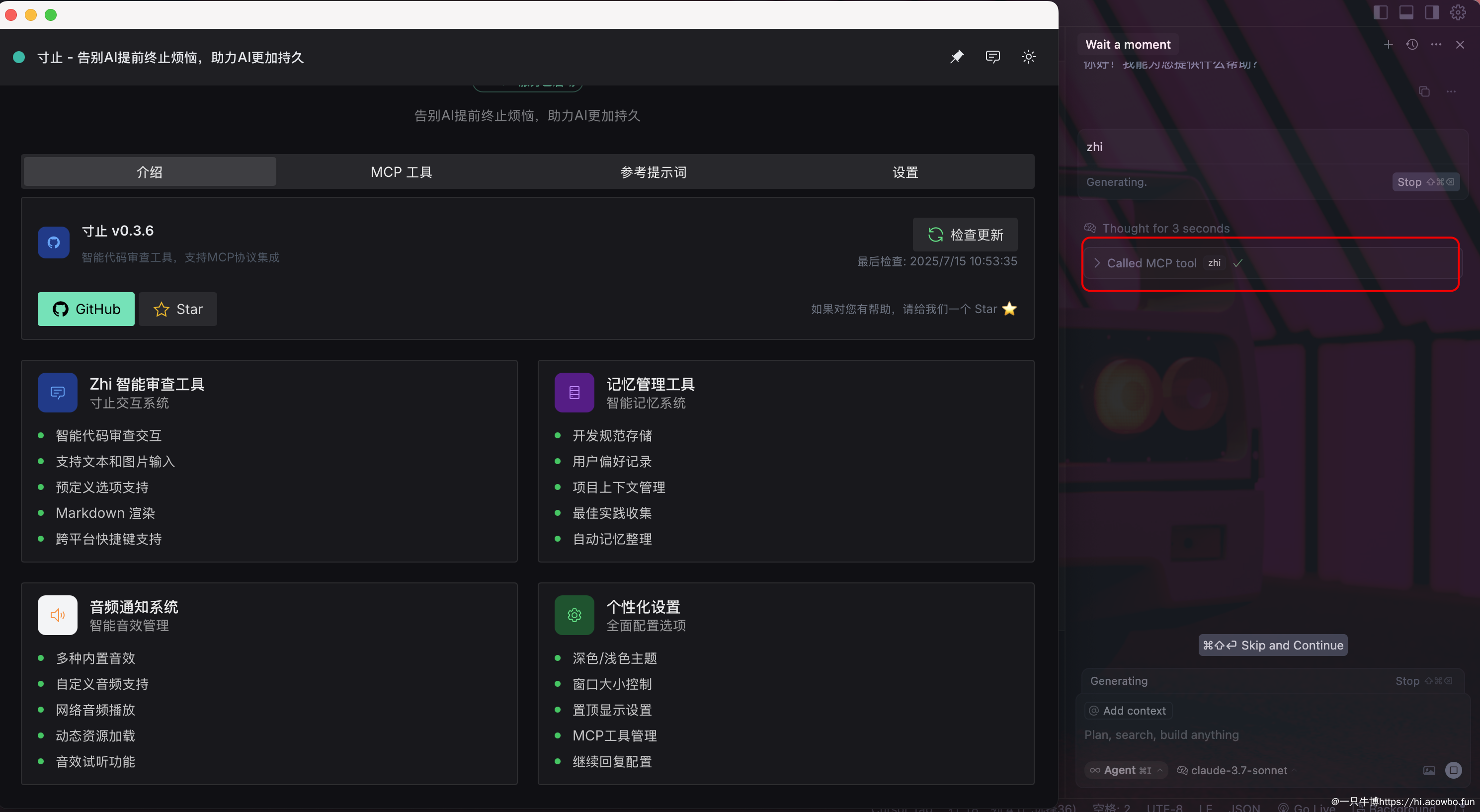1480x812 pixels.
Task: Toggle the left sidebar panel visibility
Action: tap(1381, 12)
